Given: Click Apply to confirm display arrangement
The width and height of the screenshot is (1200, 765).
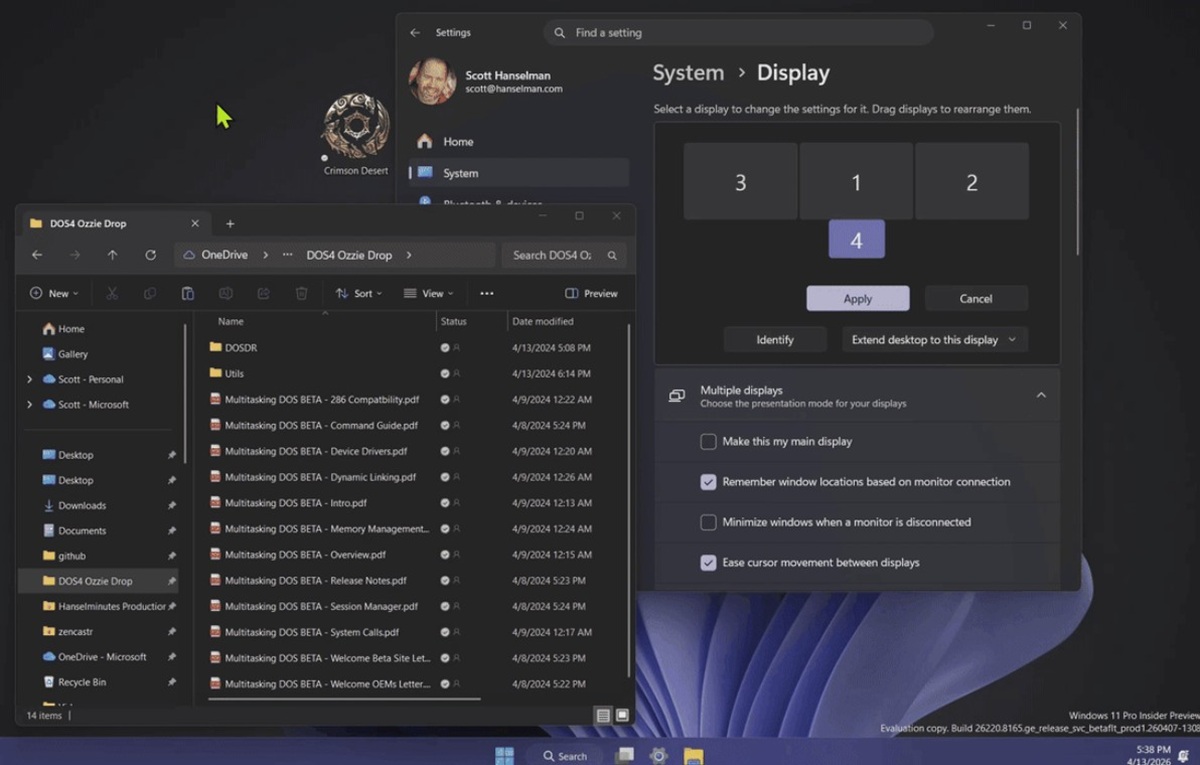Looking at the screenshot, I should [857, 298].
